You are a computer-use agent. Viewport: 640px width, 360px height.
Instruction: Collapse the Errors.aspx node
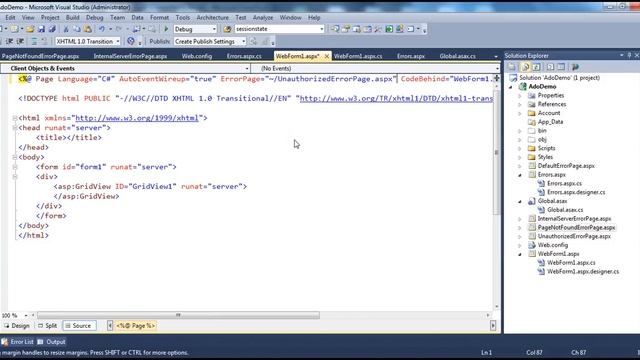(x=520, y=175)
